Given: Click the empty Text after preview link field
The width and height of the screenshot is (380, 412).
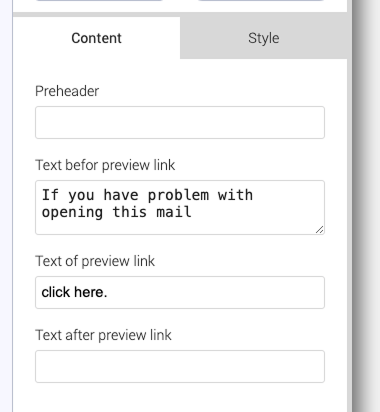Looking at the screenshot, I should [180, 366].
